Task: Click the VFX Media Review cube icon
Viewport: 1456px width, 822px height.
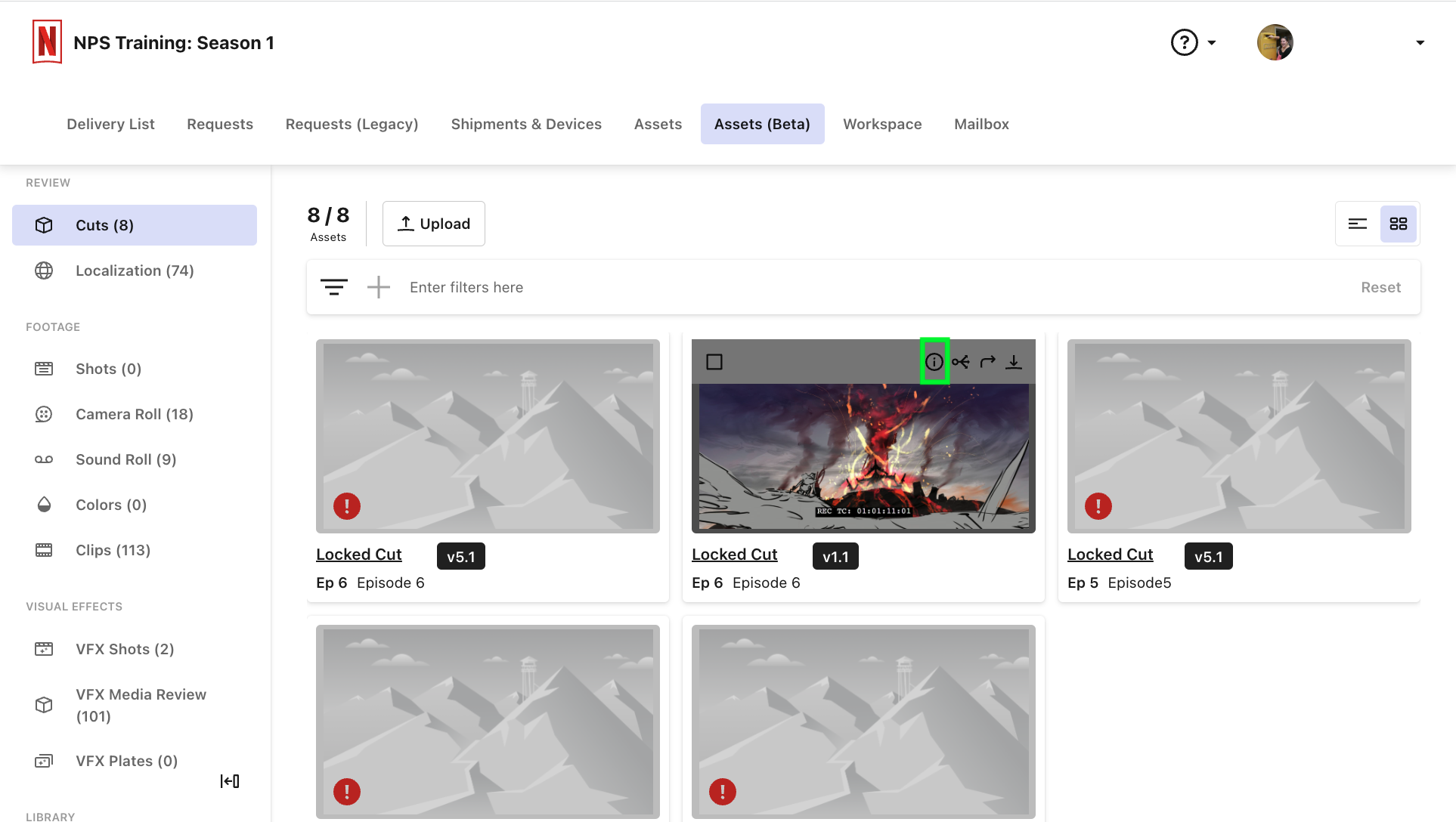Action: coord(44,705)
